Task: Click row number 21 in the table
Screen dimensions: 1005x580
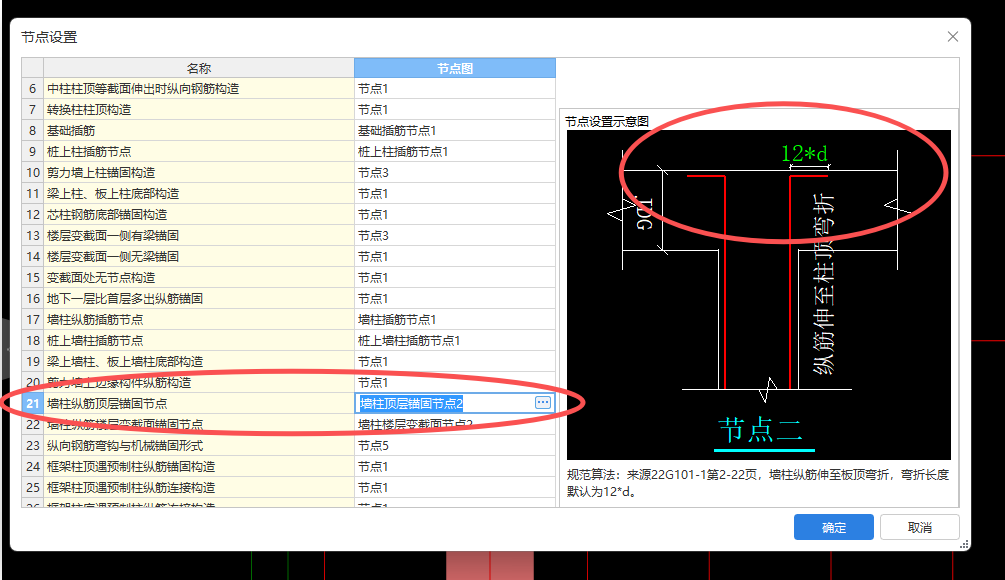Action: tap(31, 404)
